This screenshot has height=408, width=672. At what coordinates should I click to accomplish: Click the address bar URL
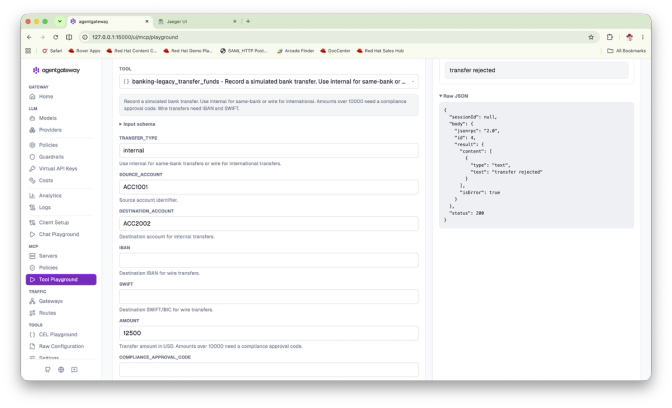(135, 37)
